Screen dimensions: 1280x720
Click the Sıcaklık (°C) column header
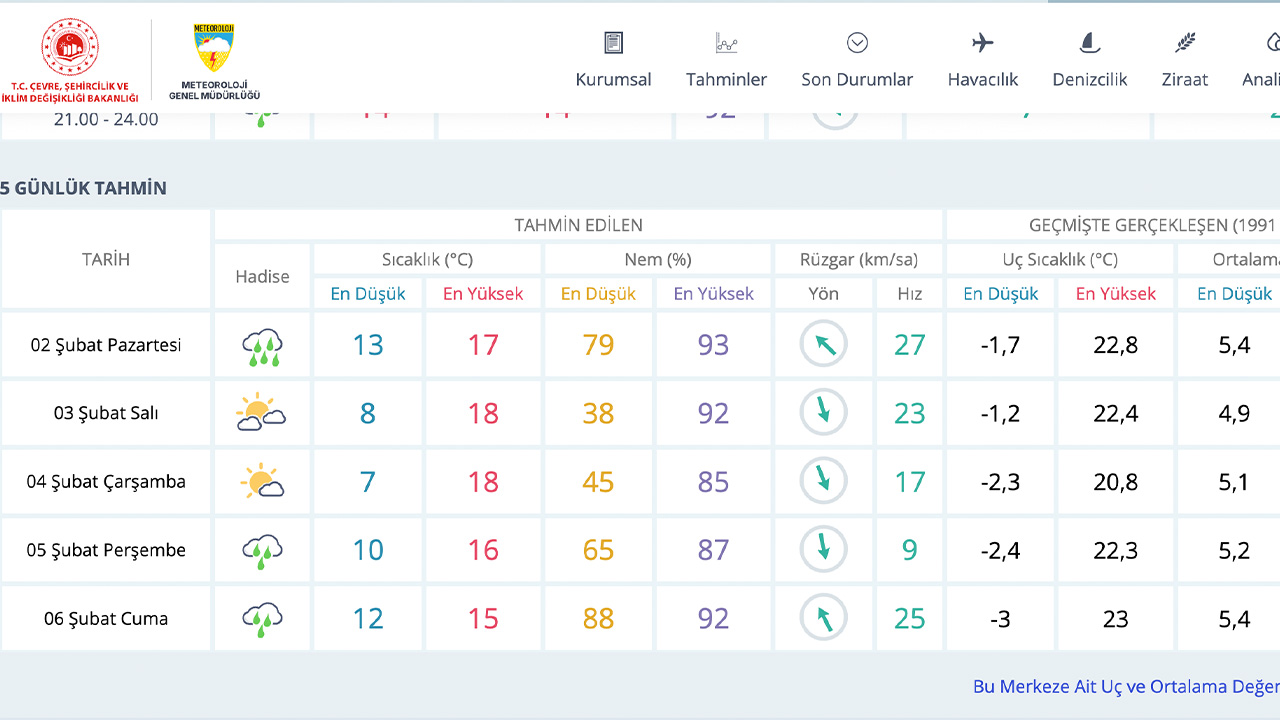pyautogui.click(x=427, y=260)
